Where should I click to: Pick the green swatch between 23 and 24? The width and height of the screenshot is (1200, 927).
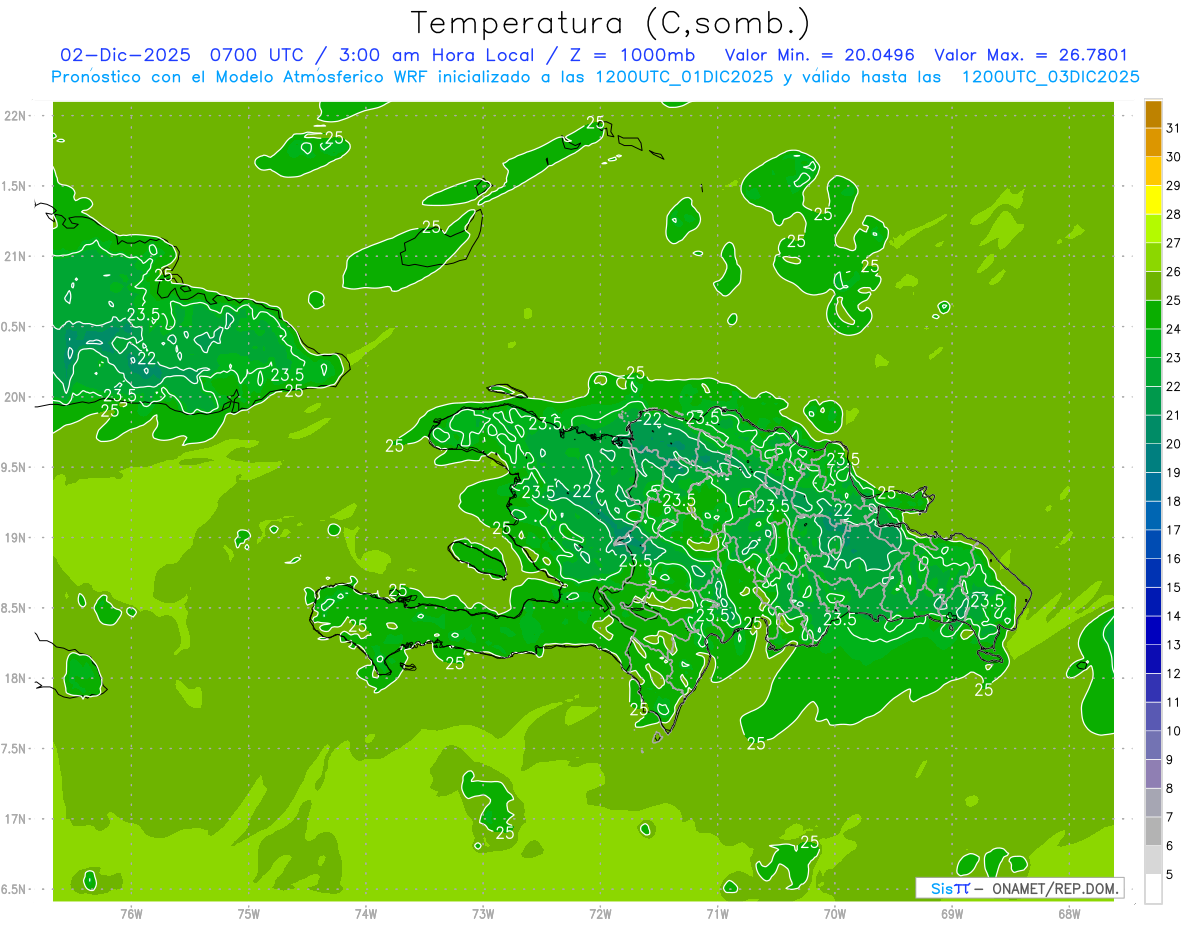[x=1154, y=343]
